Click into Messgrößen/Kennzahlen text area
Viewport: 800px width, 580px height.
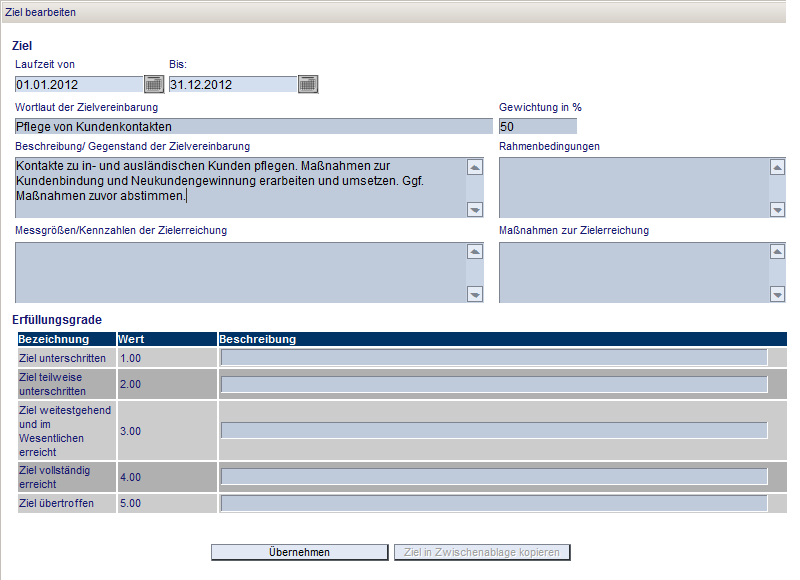click(240, 272)
